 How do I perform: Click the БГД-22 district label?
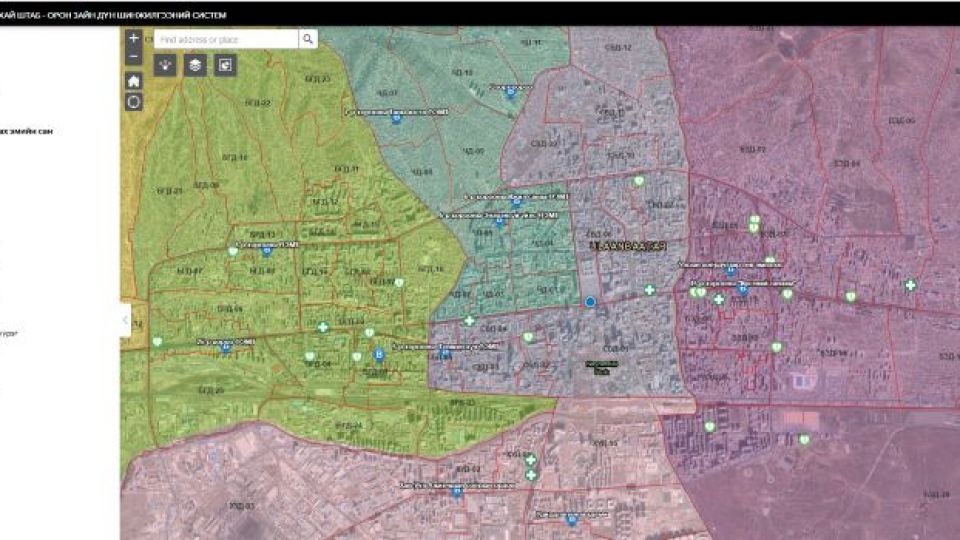pyautogui.click(x=258, y=102)
